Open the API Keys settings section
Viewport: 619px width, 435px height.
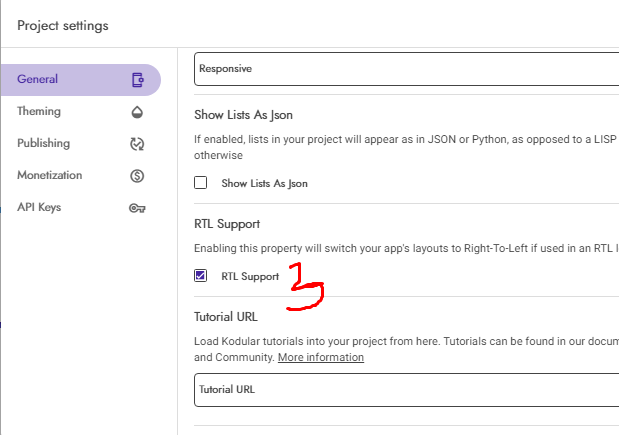click(x=40, y=207)
